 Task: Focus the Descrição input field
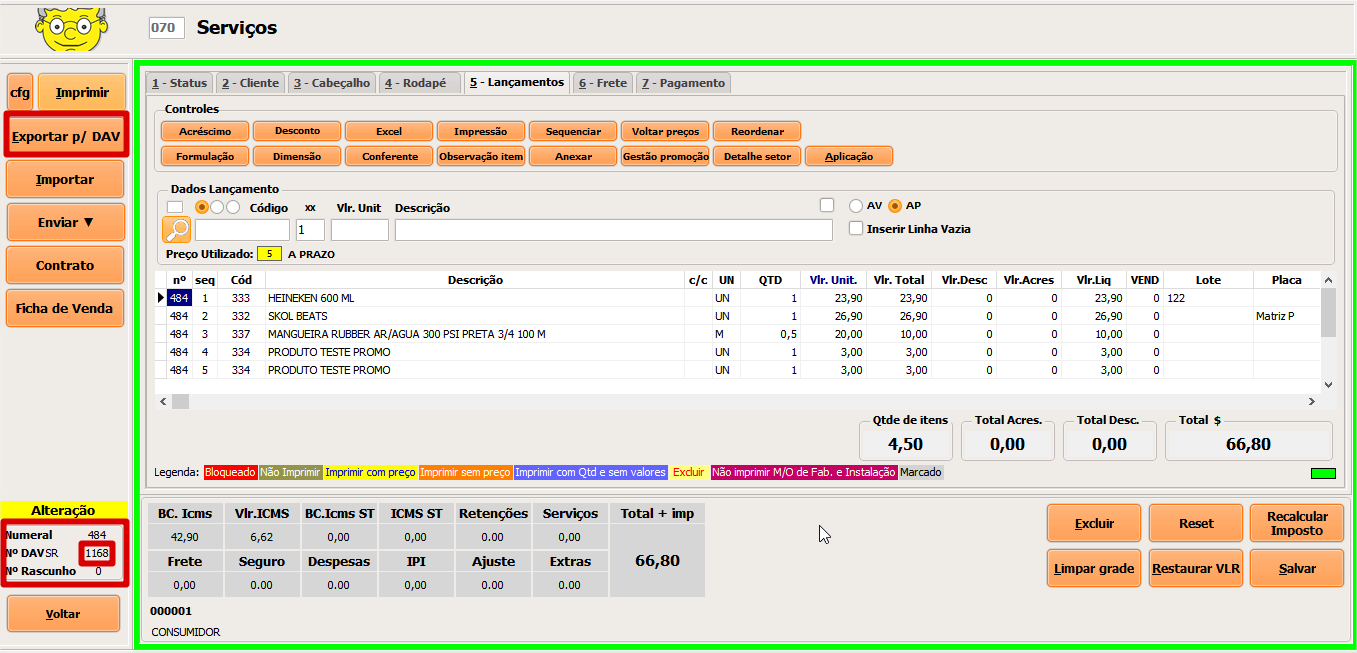click(x=613, y=230)
